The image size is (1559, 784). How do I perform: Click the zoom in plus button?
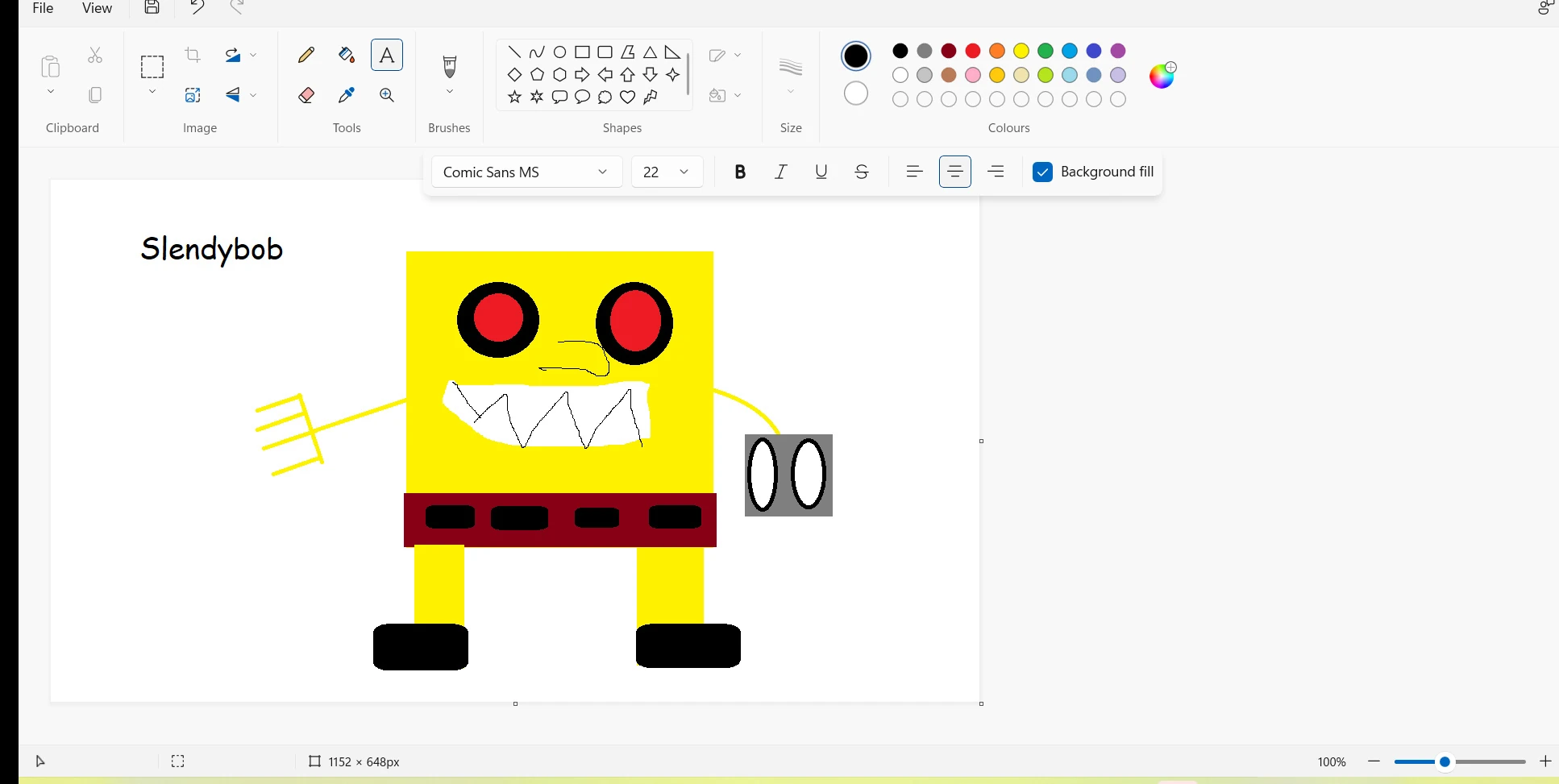[x=1545, y=761]
